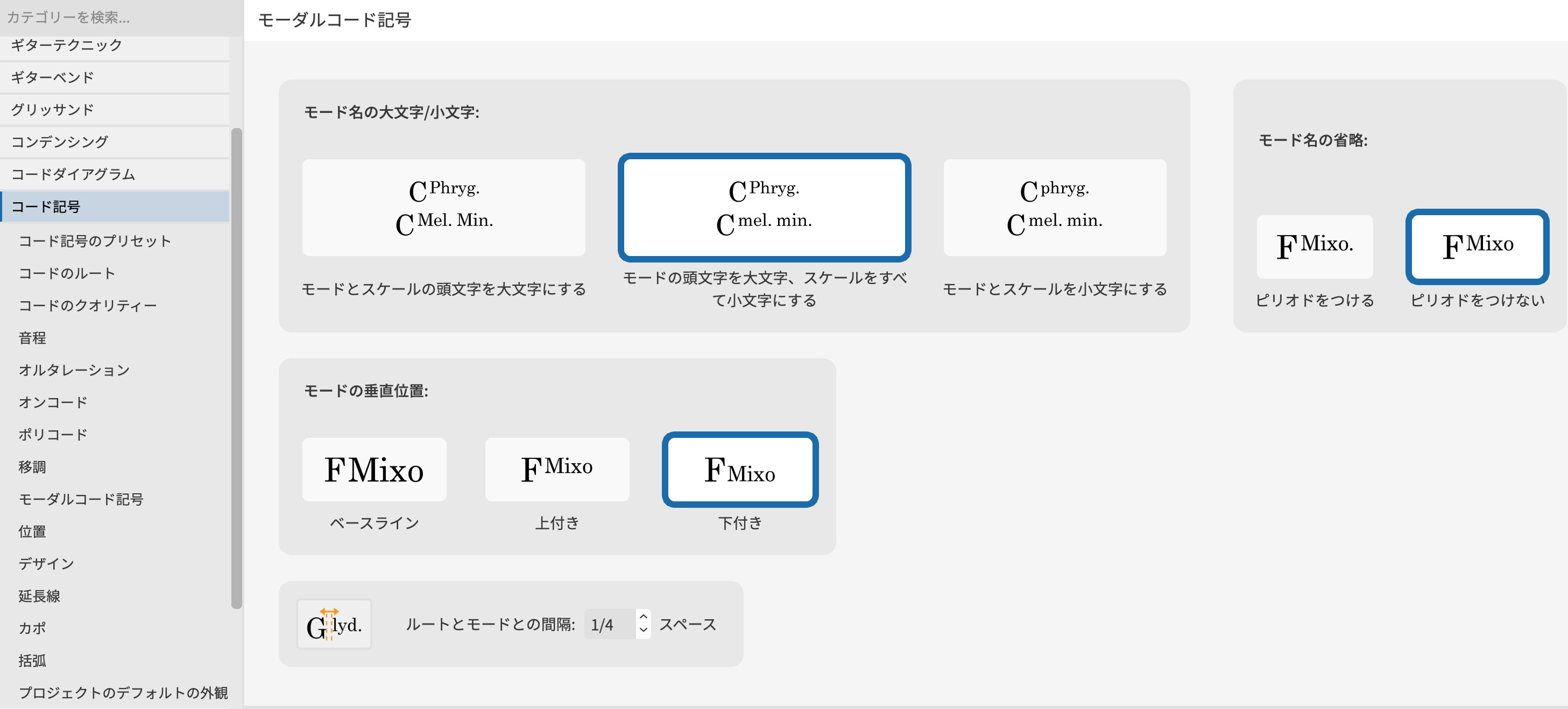Viewport: 1568px width, 709px height.
Task: Select ギターベンド category in sidebar
Action: click(115, 77)
